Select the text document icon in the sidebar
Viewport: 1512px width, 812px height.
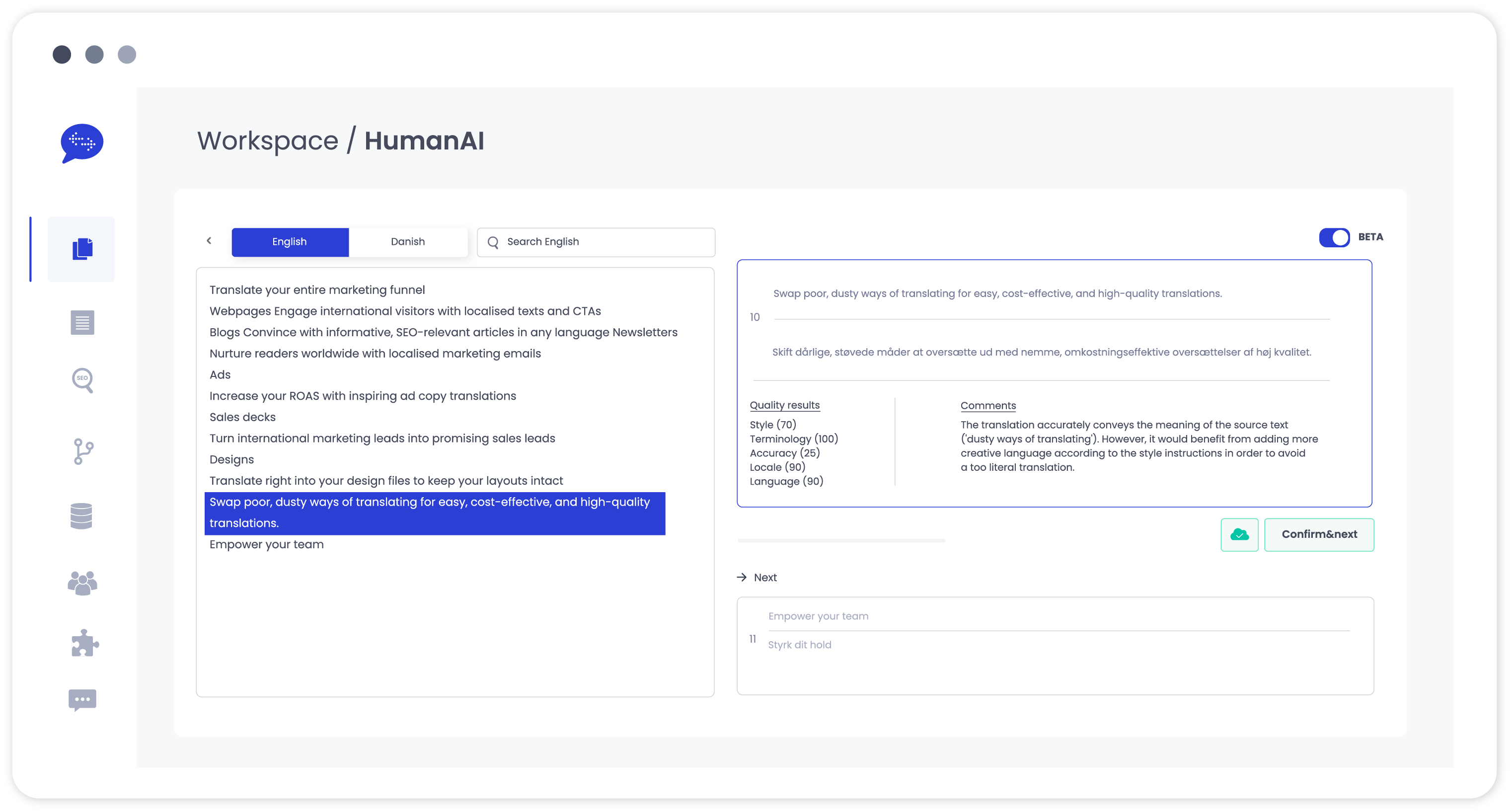81,322
